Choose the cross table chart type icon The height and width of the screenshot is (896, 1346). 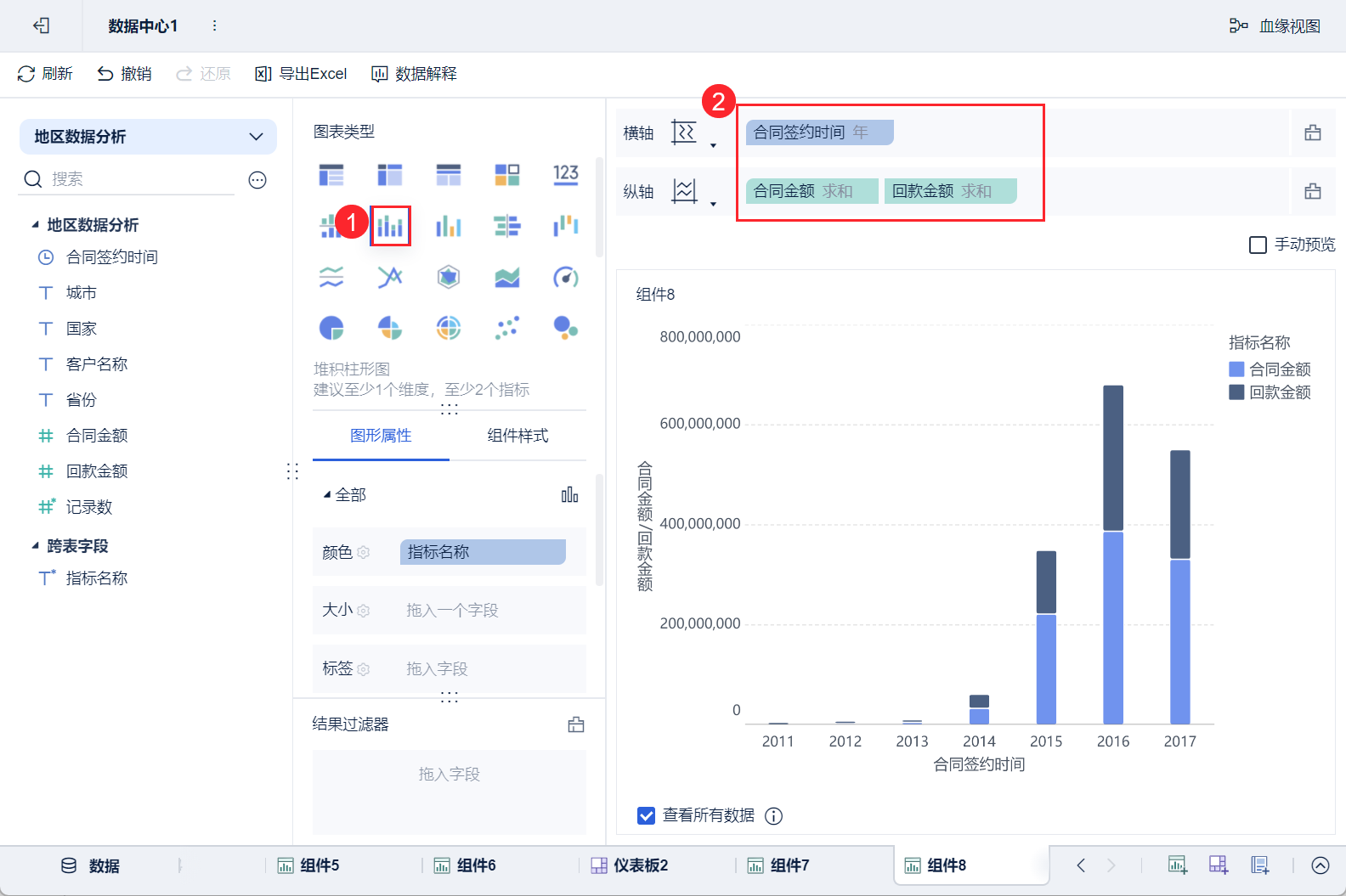point(390,175)
